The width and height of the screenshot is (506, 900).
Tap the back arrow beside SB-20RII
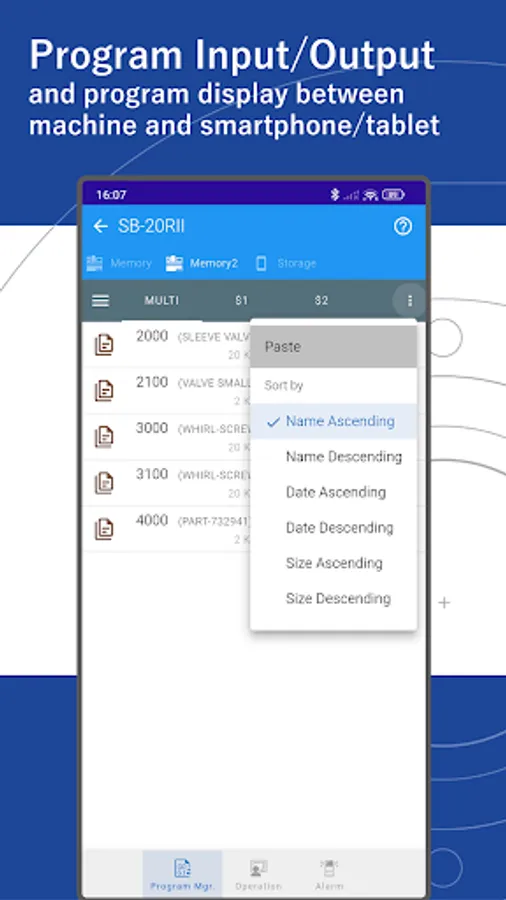(100, 226)
